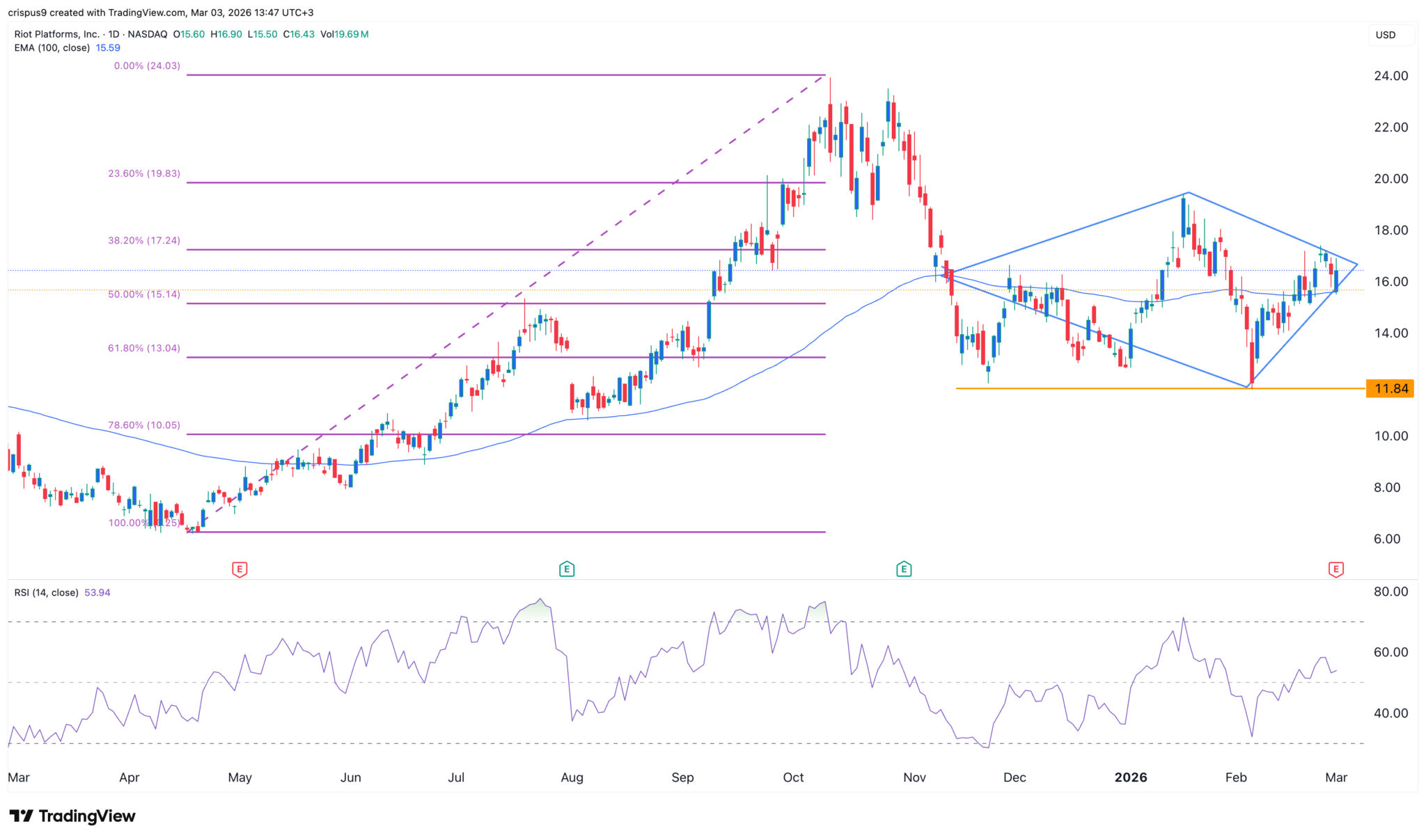Click the 2026 label on time axis

(1130, 777)
